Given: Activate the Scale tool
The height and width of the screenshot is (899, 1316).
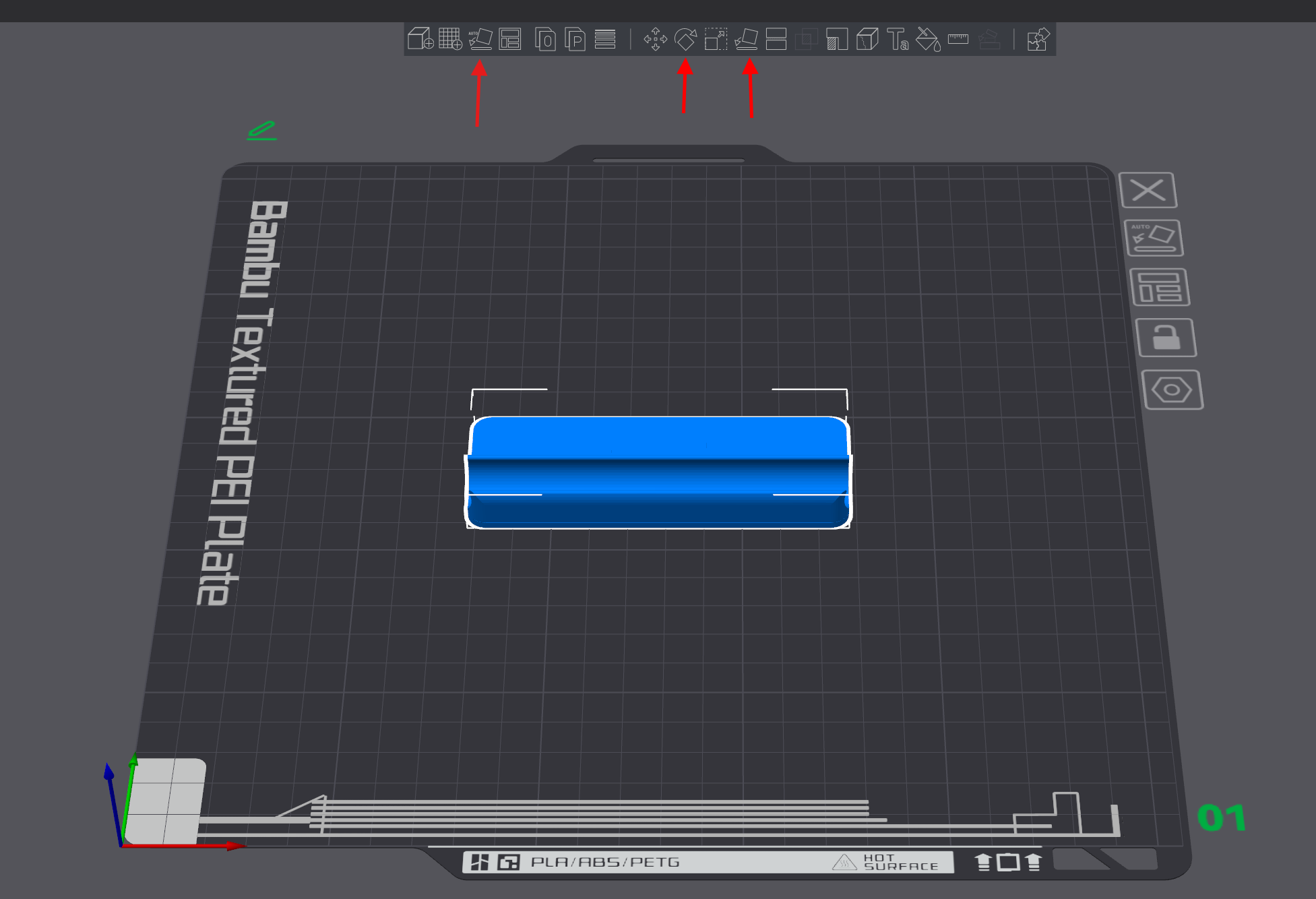Looking at the screenshot, I should (716, 39).
